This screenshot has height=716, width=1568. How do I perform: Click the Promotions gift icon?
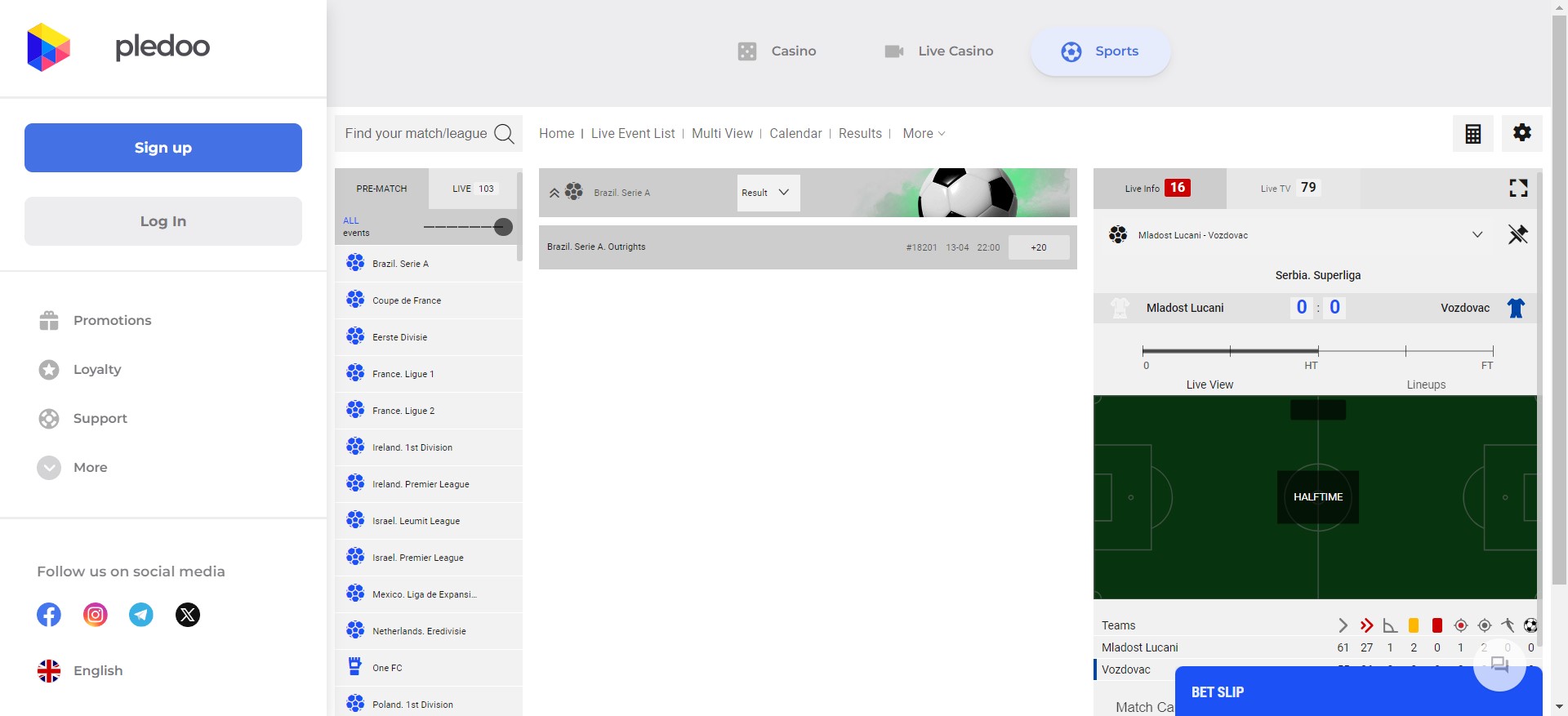pyautogui.click(x=49, y=321)
